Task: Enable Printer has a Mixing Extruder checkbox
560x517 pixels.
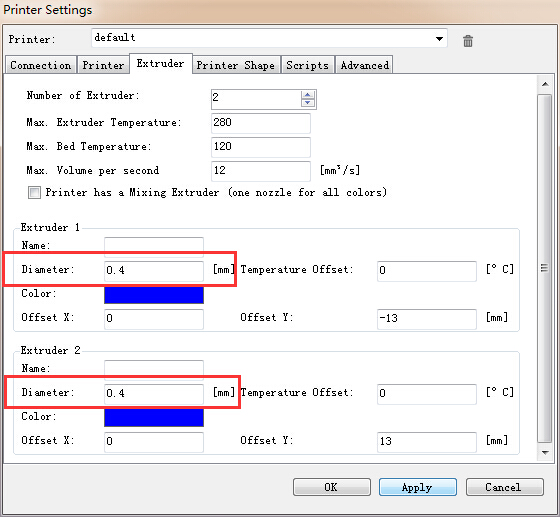Action: tap(34, 192)
